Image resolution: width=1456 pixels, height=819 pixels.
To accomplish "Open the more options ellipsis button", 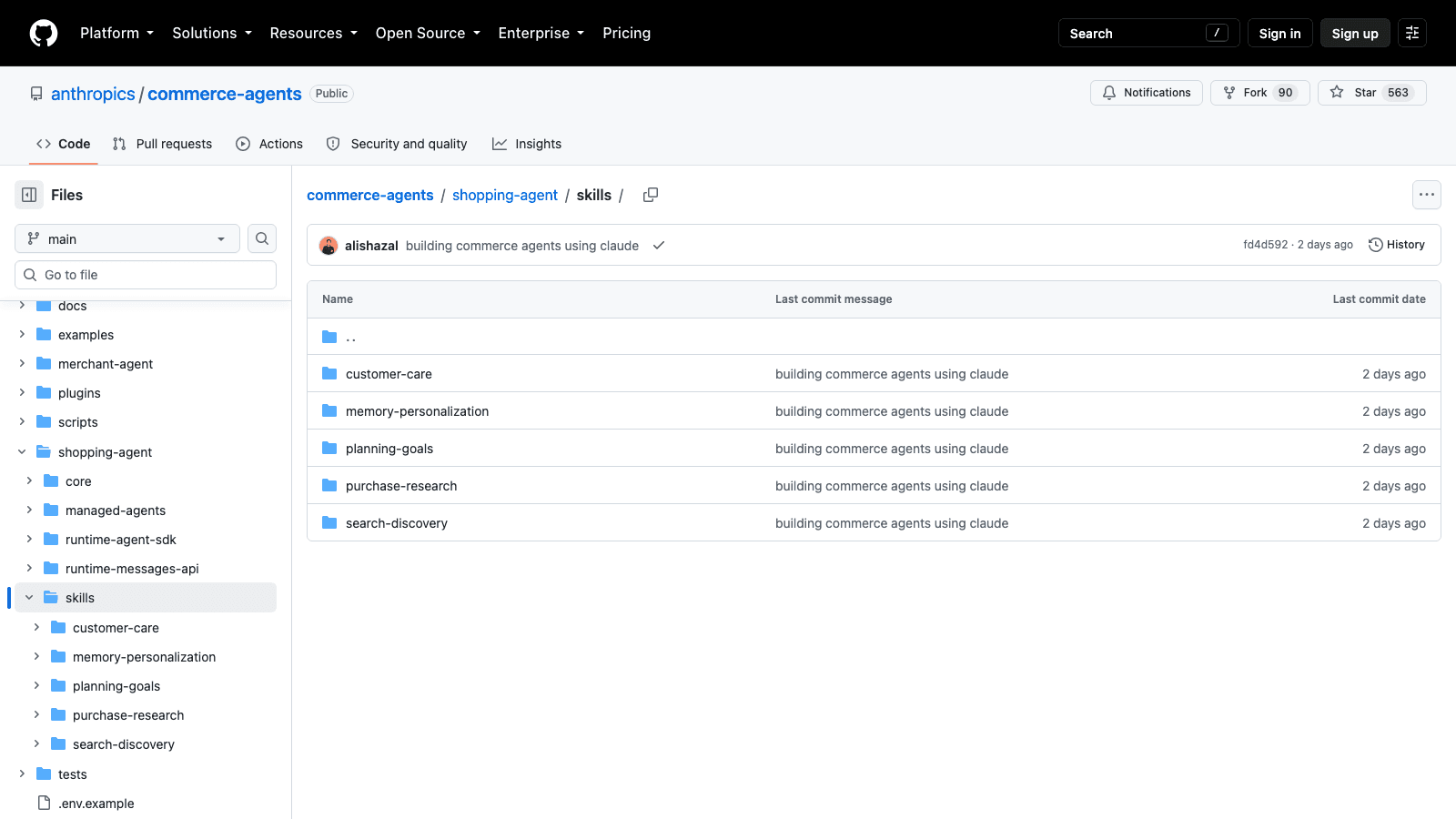I will click(1427, 195).
